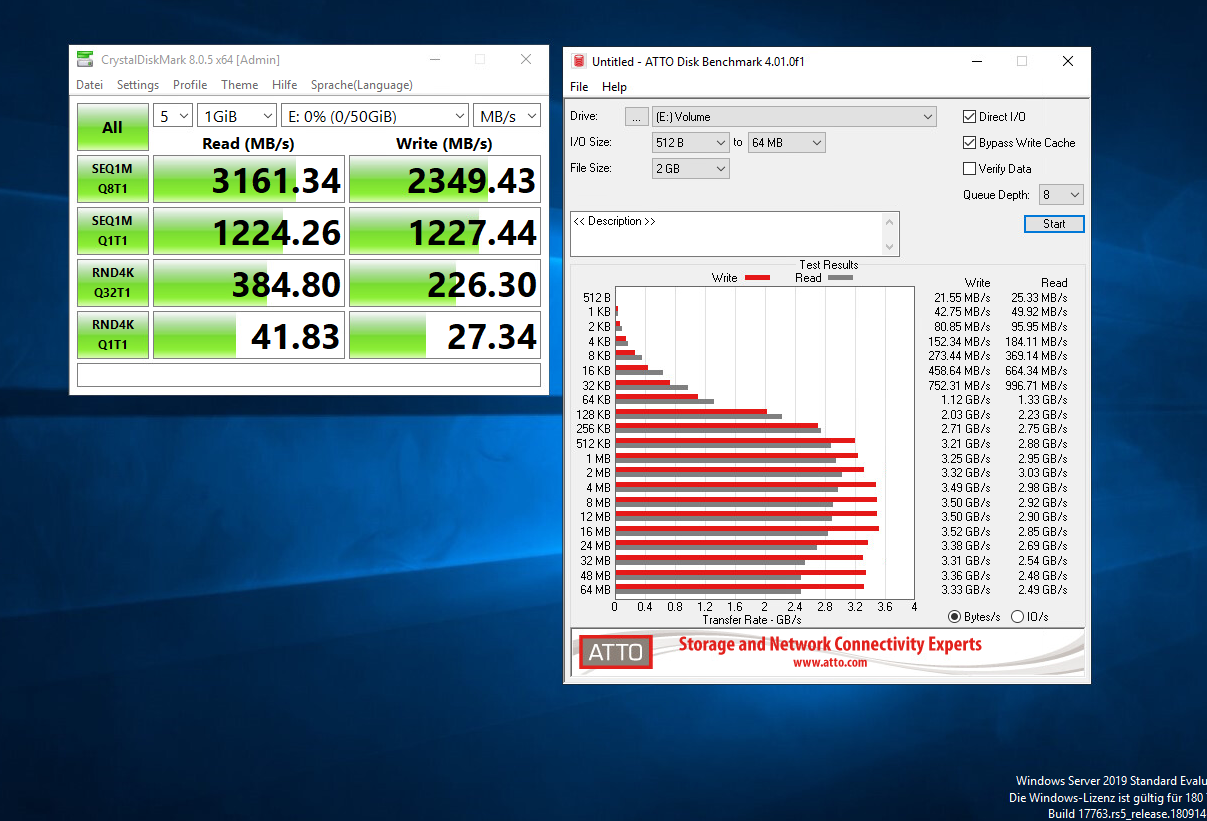Image resolution: width=1207 pixels, height=821 pixels.
Task: Click the red write bar for 16 MB
Action: pyautogui.click(x=747, y=528)
